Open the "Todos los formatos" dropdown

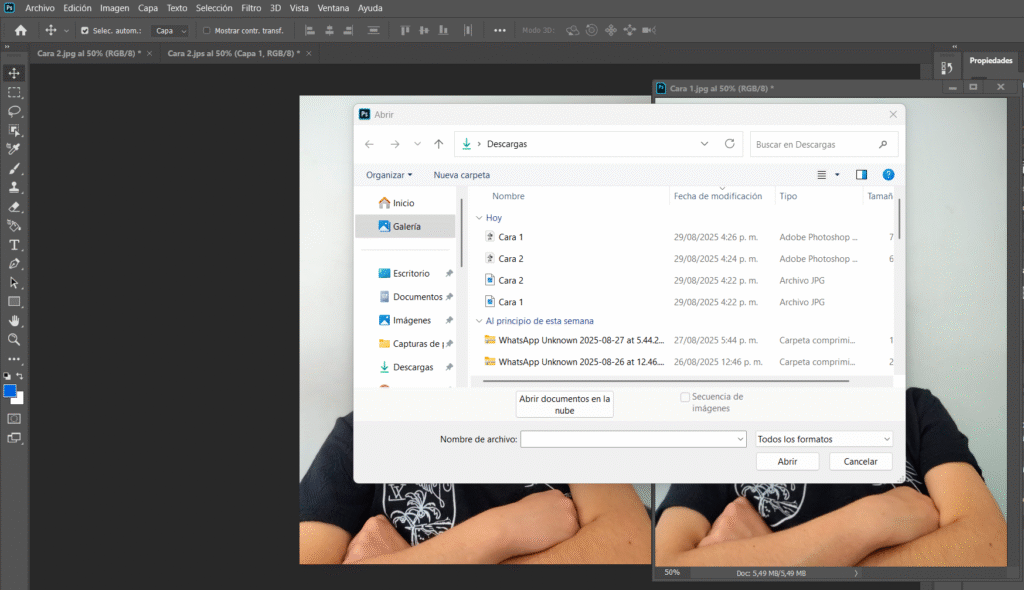pyautogui.click(x=822, y=439)
